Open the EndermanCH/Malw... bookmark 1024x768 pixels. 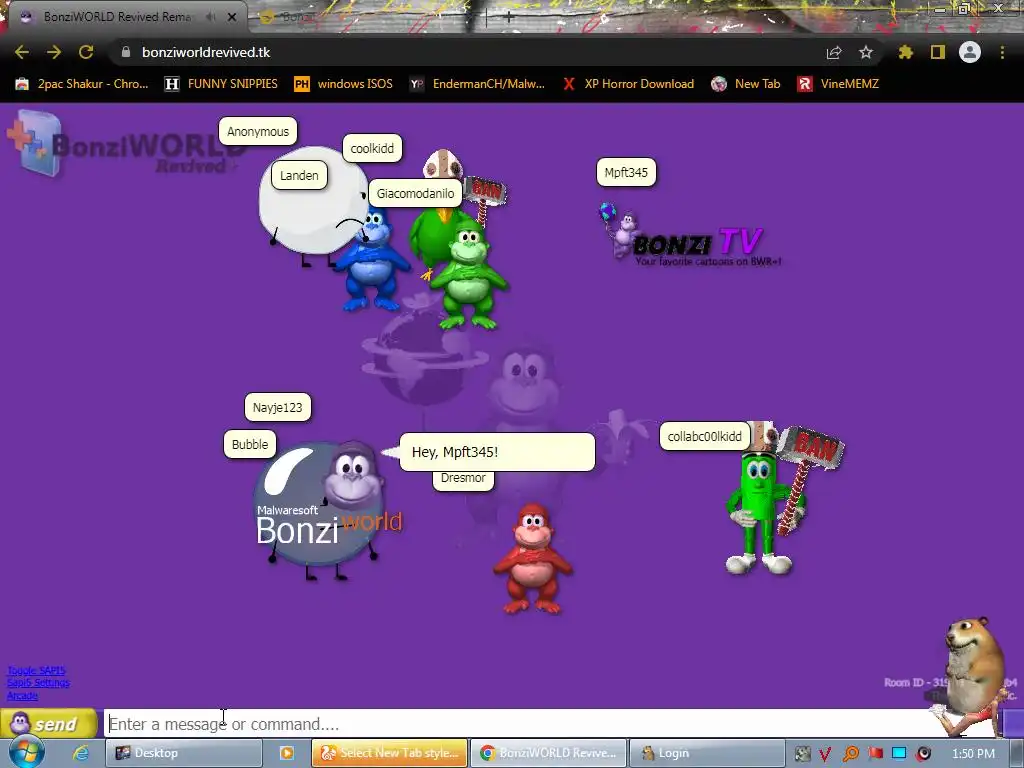(x=477, y=84)
